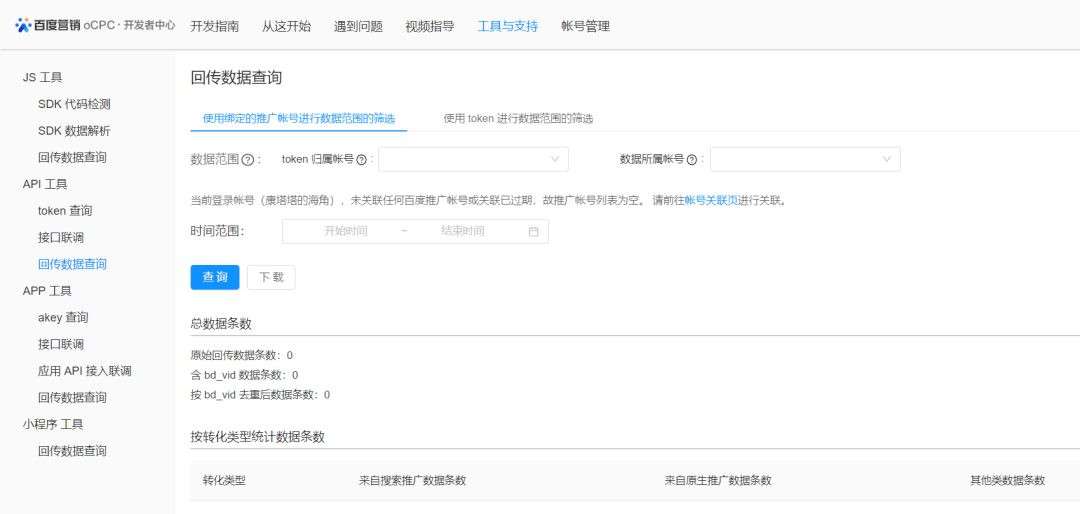Select 使用绑定的推广帐号 filter tab
Screen dimensions: 1080x514
[x=298, y=118]
